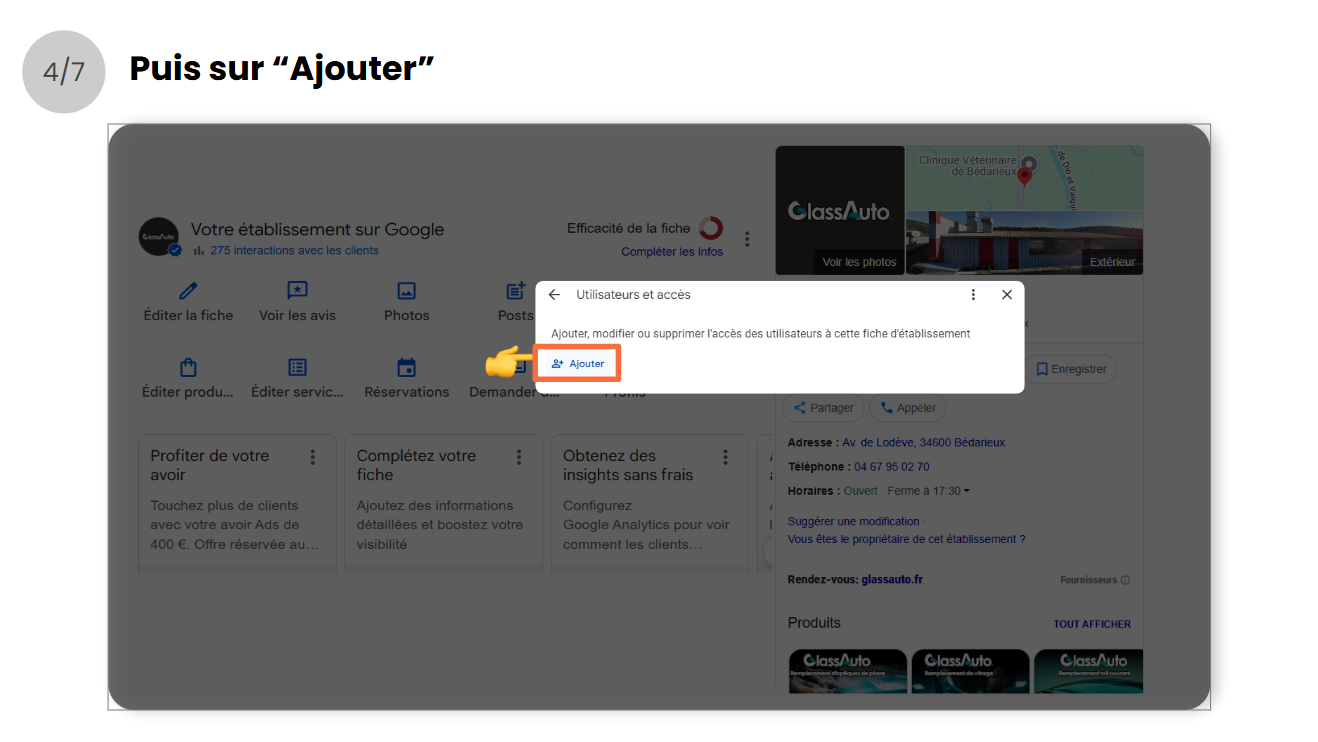Open the middle GlassAuto product thumbnail
1318x742 pixels.
point(969,670)
